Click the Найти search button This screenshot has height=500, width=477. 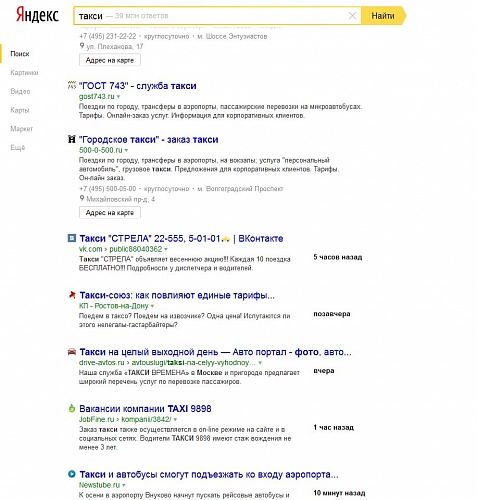[x=384, y=16]
